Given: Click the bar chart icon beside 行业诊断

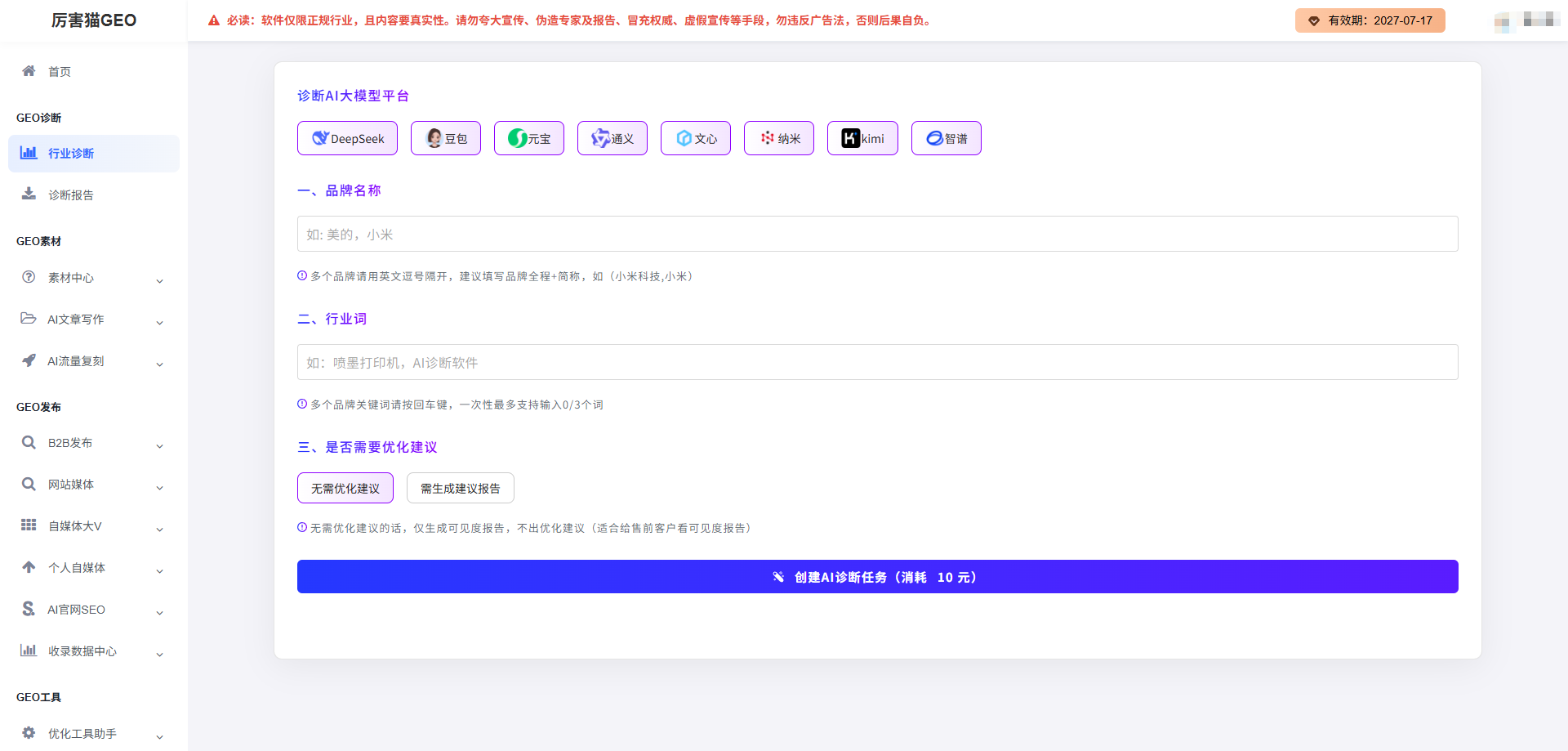Looking at the screenshot, I should tap(29, 153).
